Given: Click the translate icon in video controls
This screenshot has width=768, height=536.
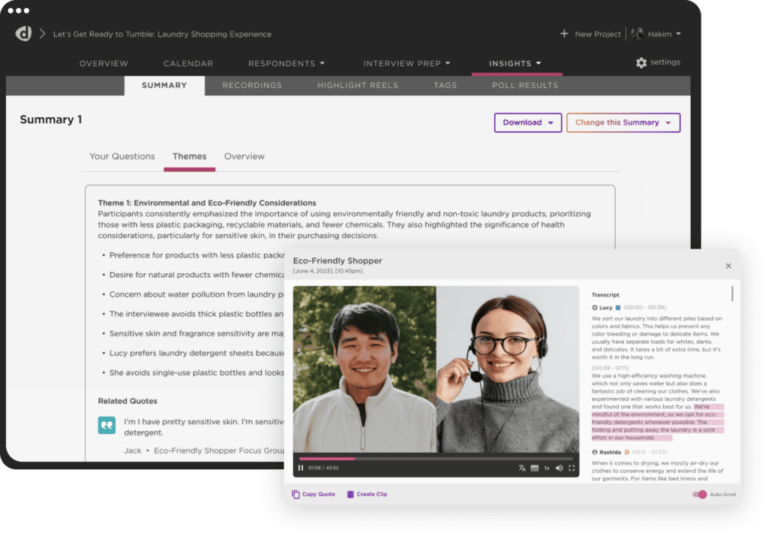Looking at the screenshot, I should tap(522, 467).
